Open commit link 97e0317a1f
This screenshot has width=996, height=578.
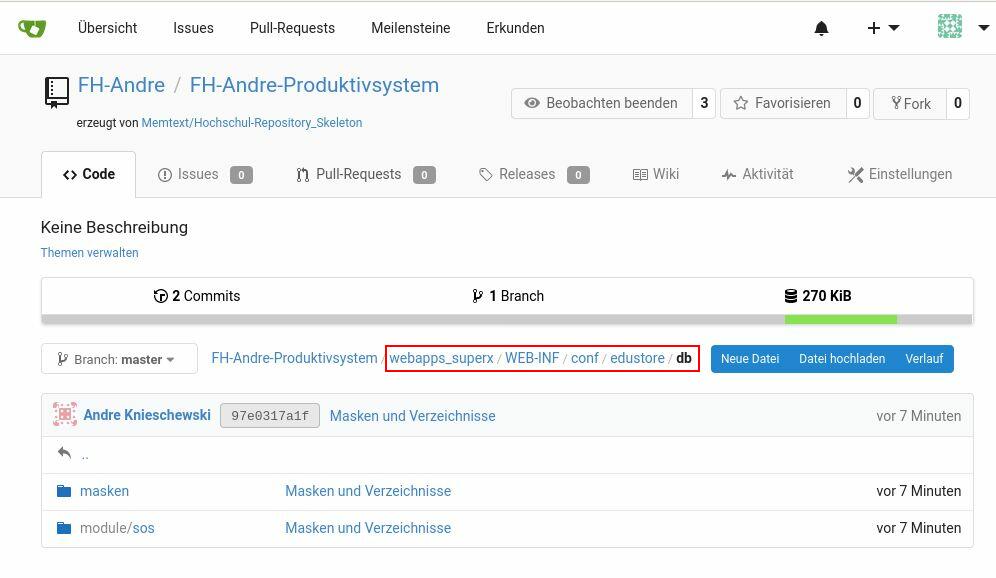click(270, 416)
